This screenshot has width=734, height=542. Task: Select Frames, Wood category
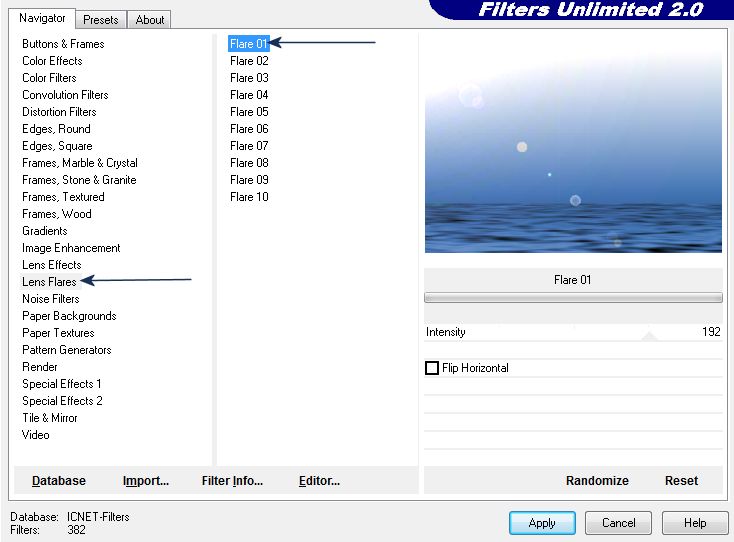tap(57, 214)
